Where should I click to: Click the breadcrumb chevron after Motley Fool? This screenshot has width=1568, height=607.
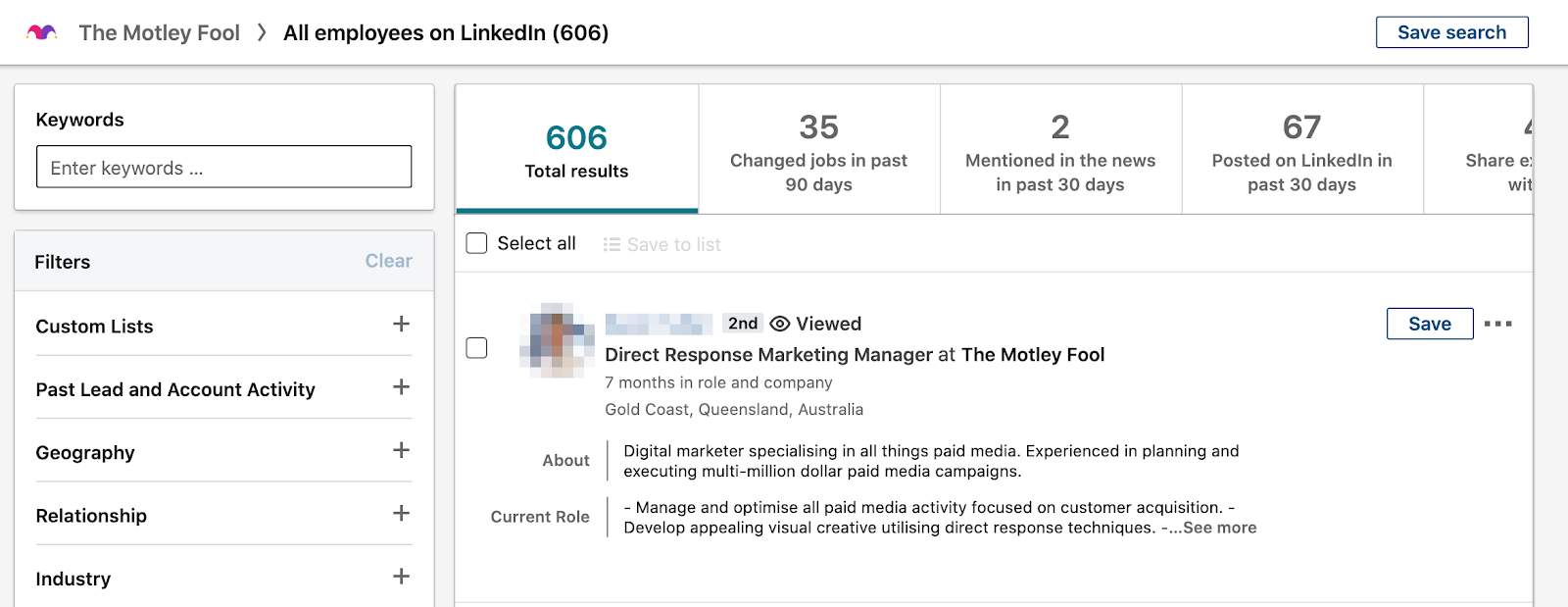coord(262,32)
